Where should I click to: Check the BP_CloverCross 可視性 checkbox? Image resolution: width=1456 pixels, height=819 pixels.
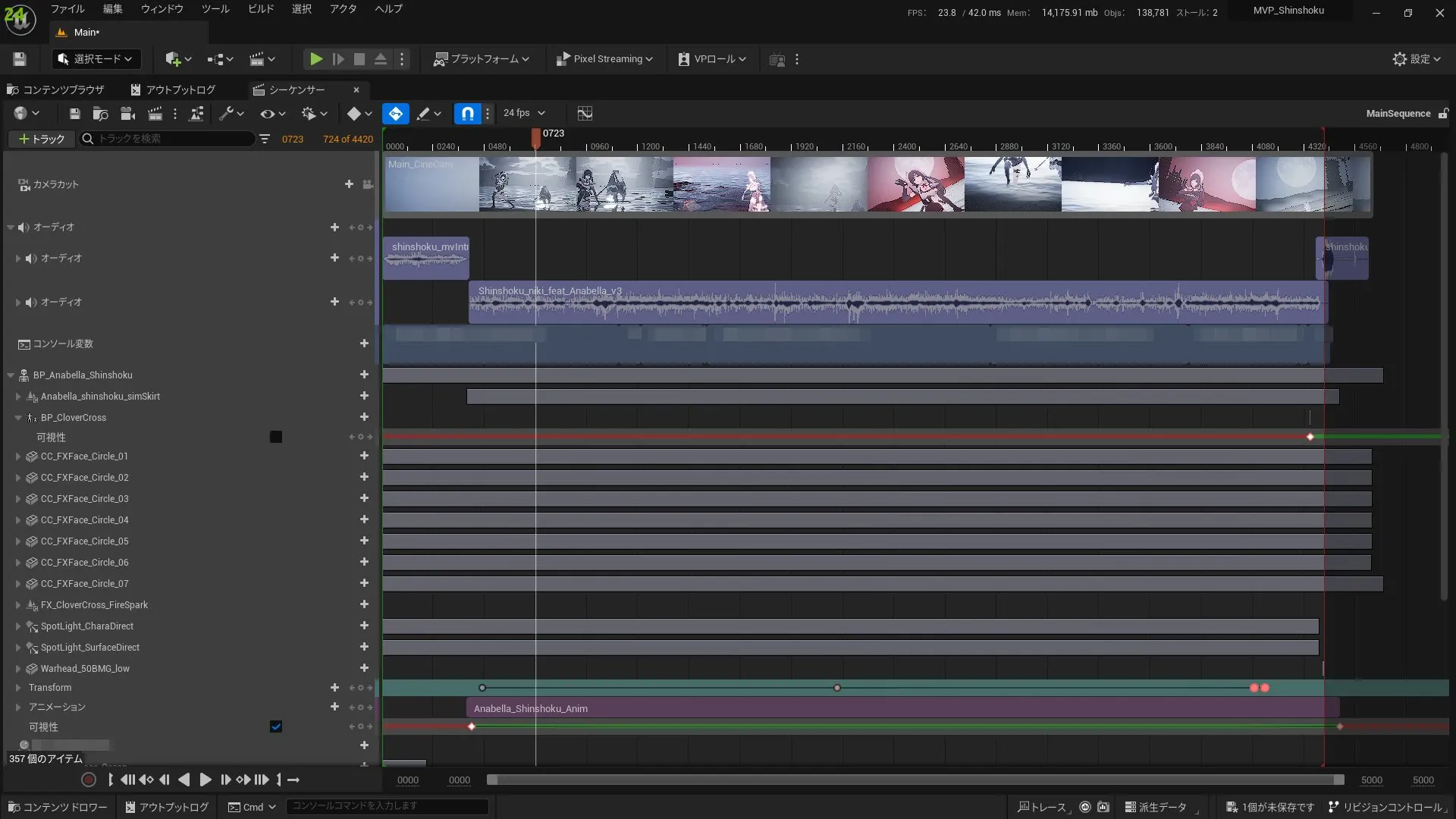pos(276,437)
